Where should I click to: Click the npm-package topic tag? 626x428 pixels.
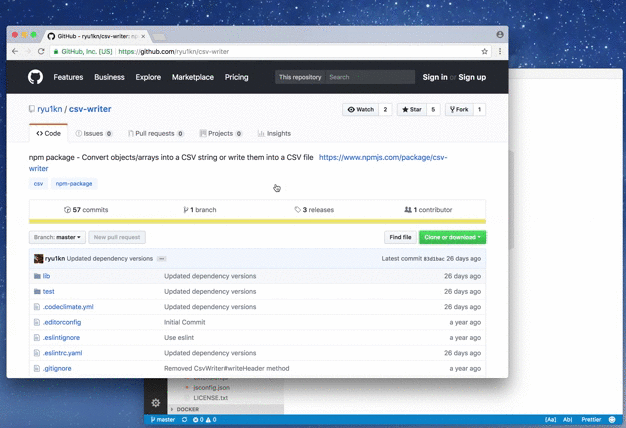74,184
